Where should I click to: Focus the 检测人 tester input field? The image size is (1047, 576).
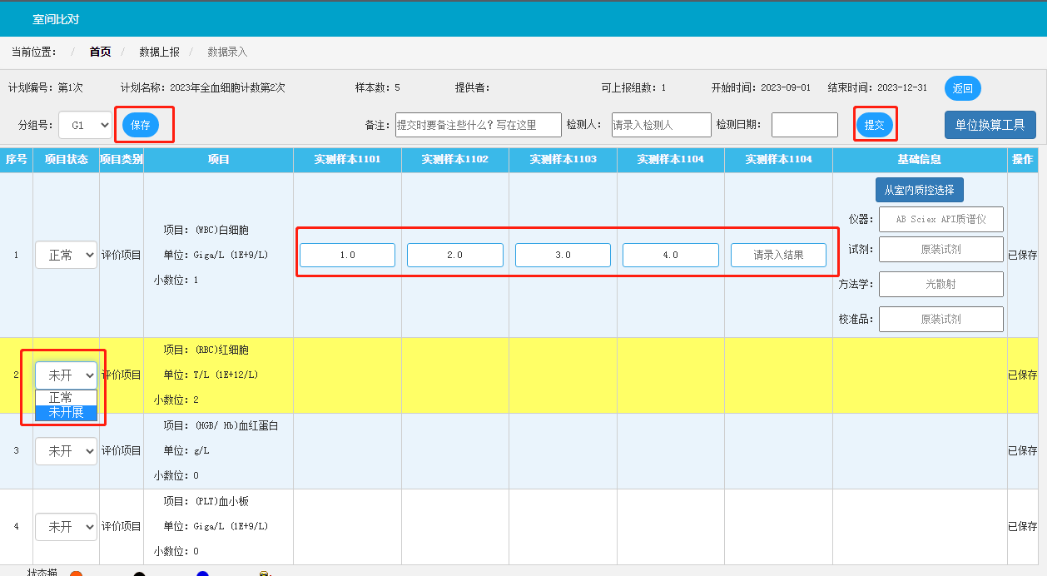661,125
